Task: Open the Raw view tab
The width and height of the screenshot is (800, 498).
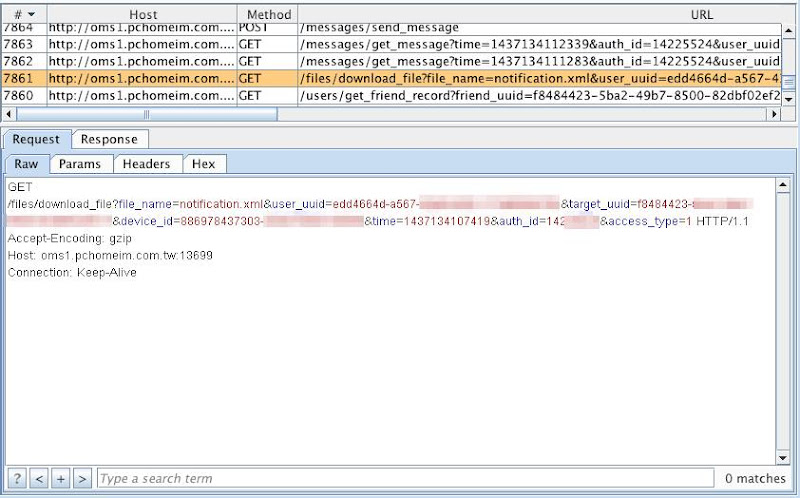Action: click(x=26, y=164)
